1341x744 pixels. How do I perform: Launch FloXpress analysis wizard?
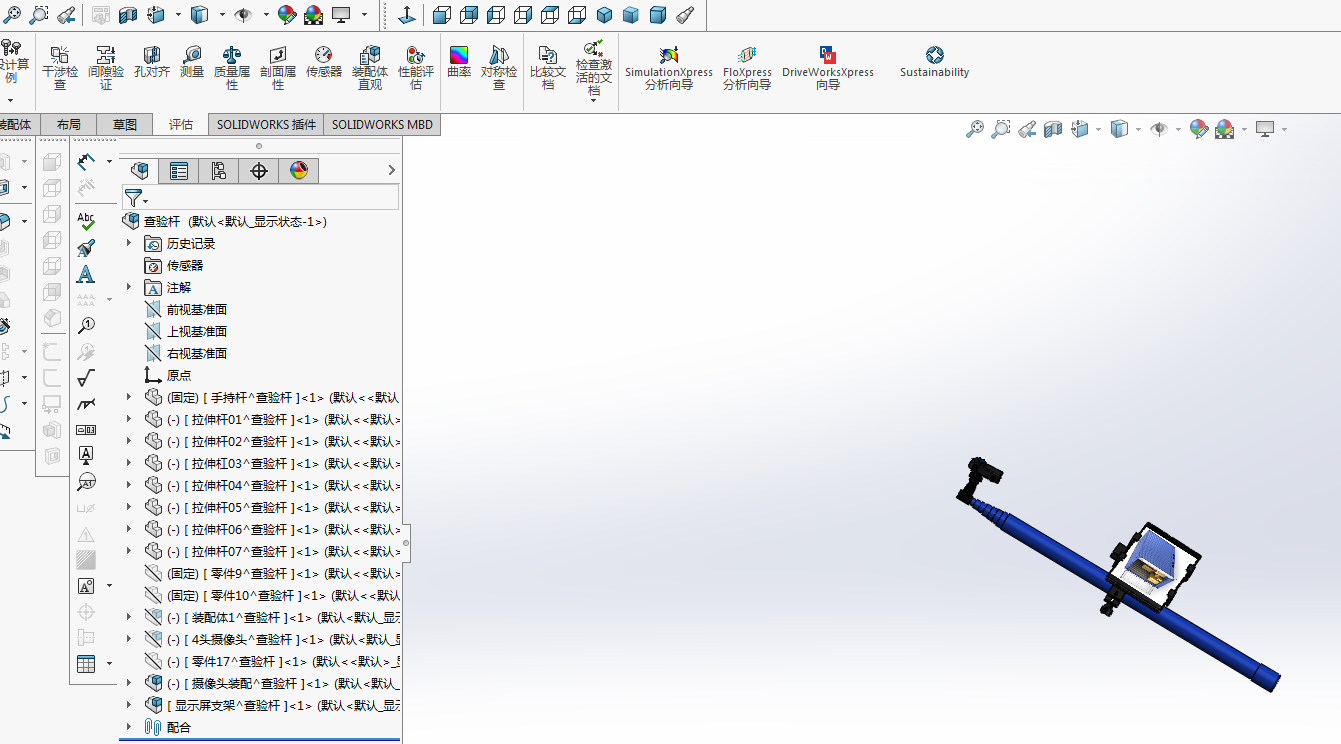[747, 67]
